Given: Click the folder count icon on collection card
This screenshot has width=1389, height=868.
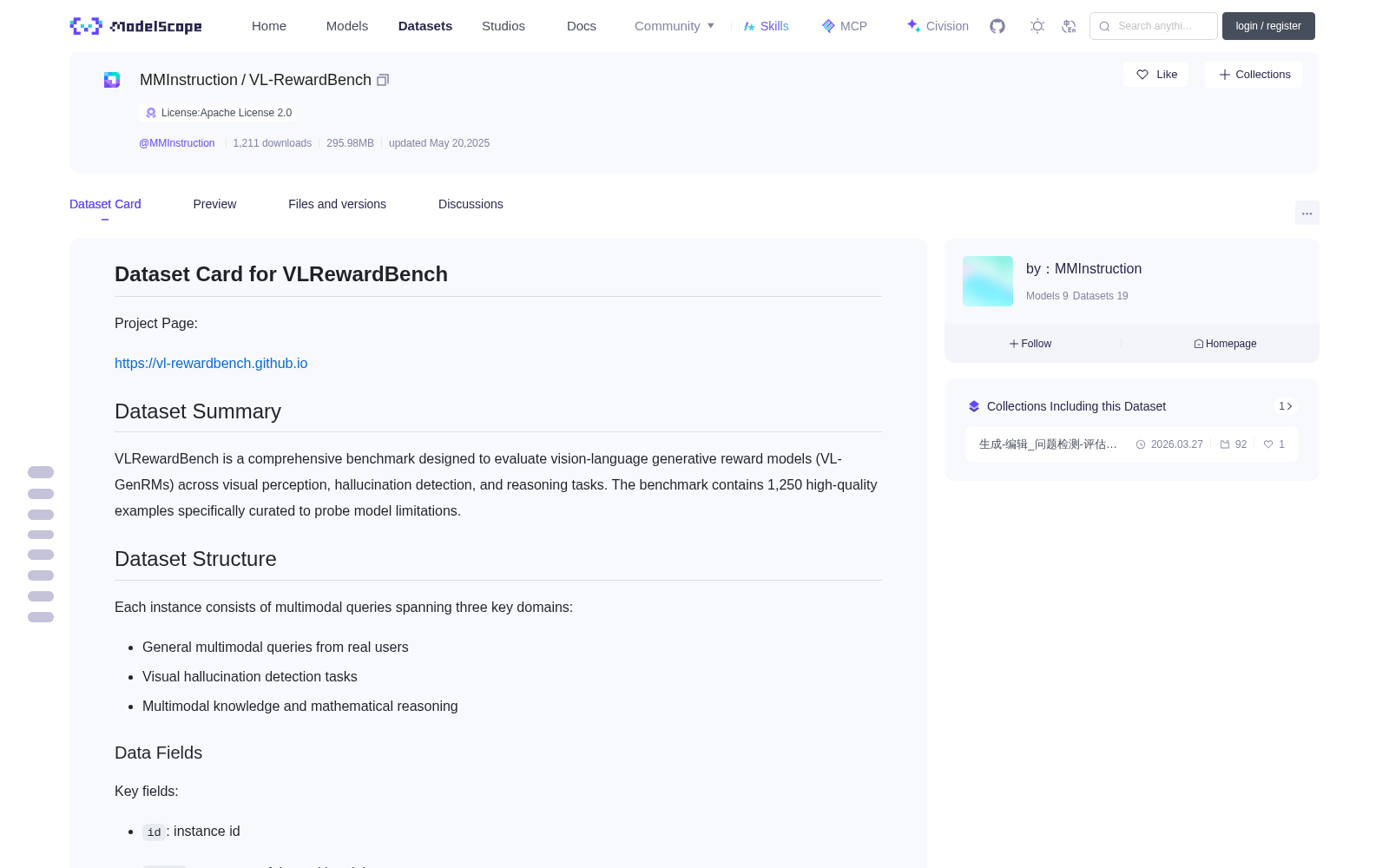Looking at the screenshot, I should 1225,444.
